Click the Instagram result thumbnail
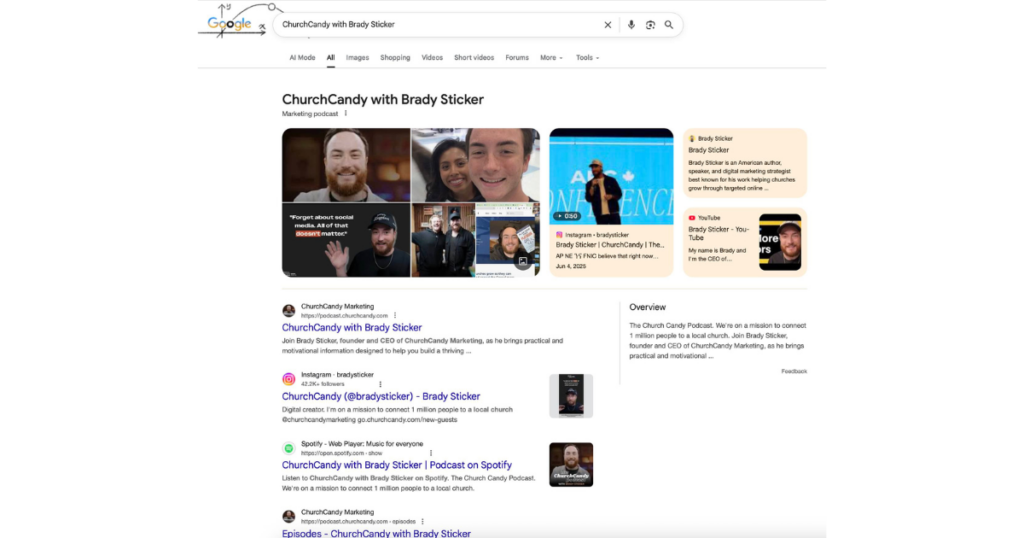This screenshot has width=1024, height=538. click(x=571, y=396)
